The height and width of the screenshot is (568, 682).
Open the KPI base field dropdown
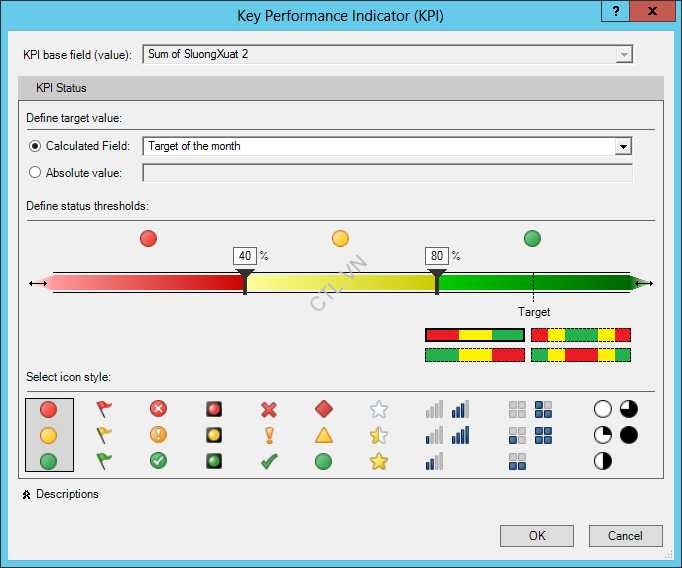(624, 54)
